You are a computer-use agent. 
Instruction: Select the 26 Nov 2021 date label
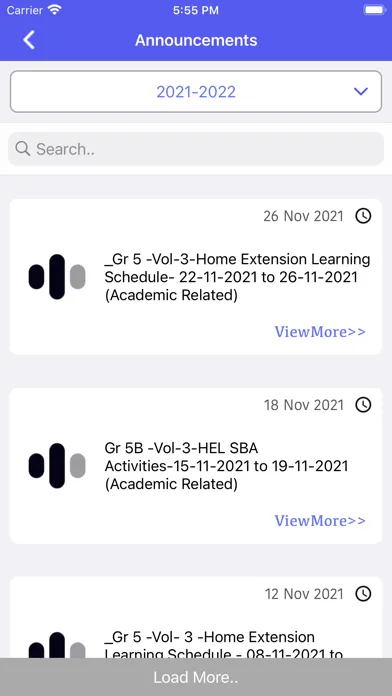point(303,216)
